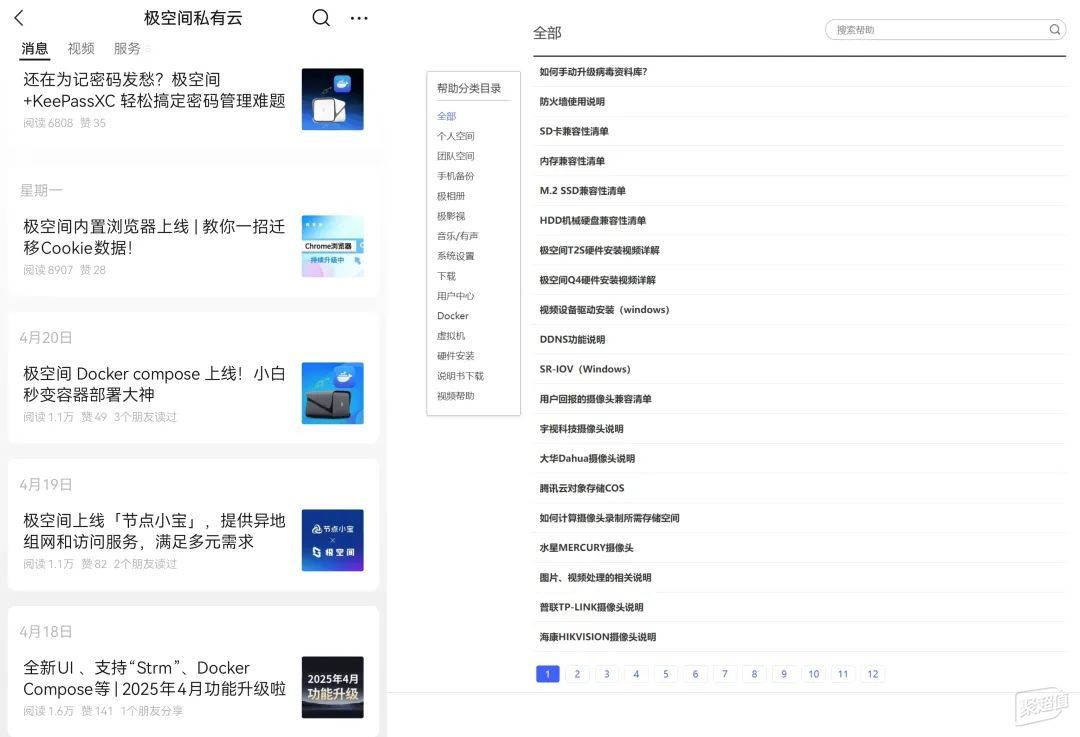This screenshot has height=737, width=1080.
Task: Select 说明书下载 help category
Action: [460, 375]
